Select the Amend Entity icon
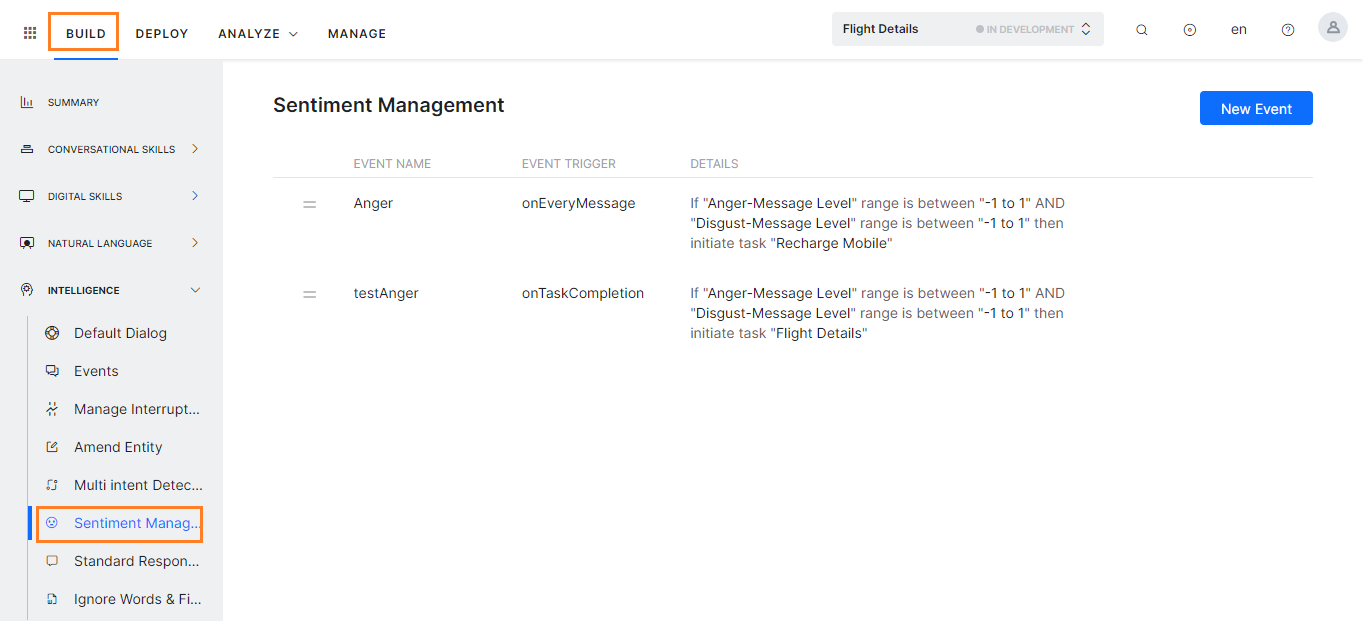1363x621 pixels. (51, 446)
